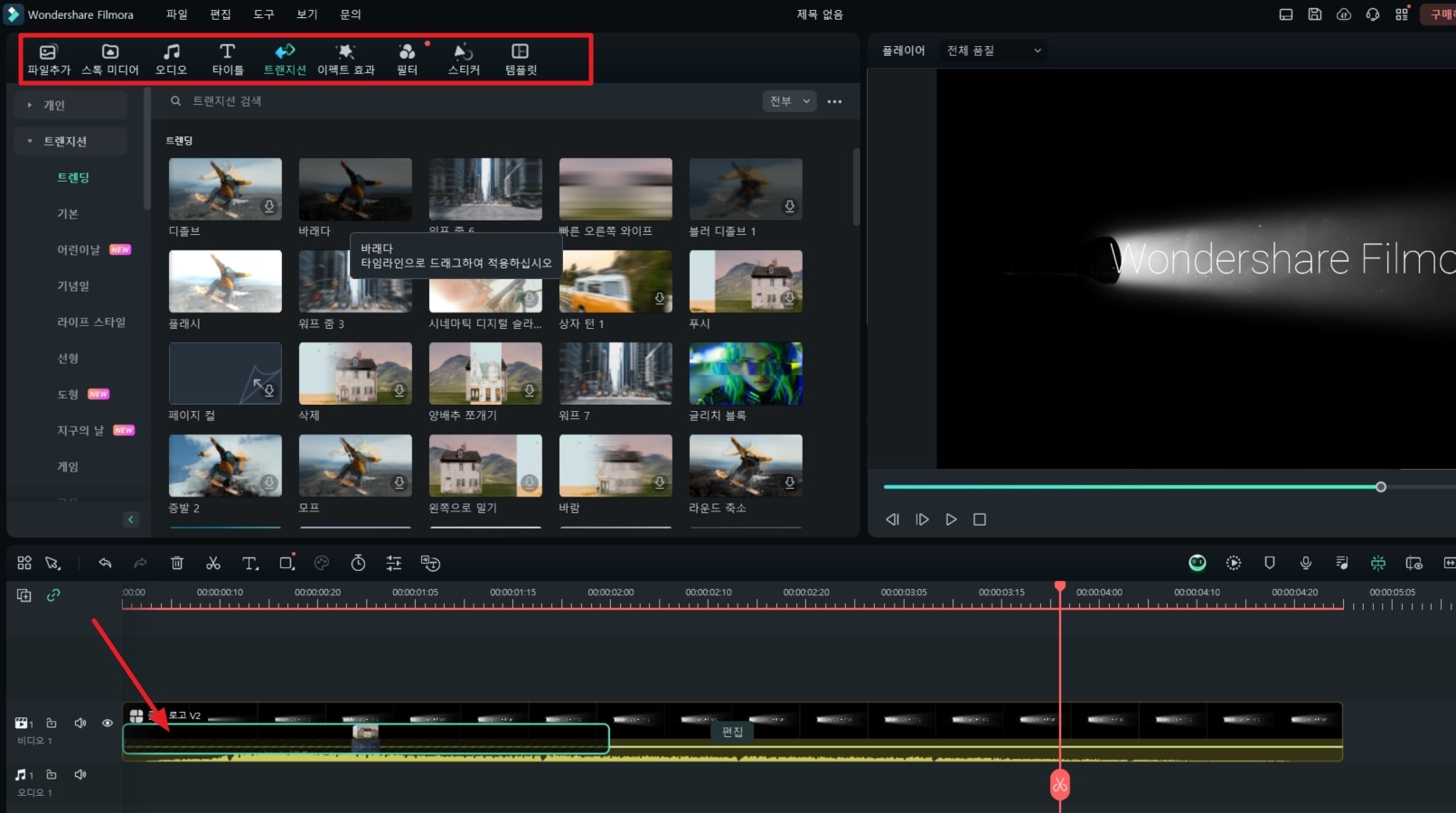Change workspace layout with top-right layout icon
Viewport: 1456px width, 813px height.
[1286, 14]
